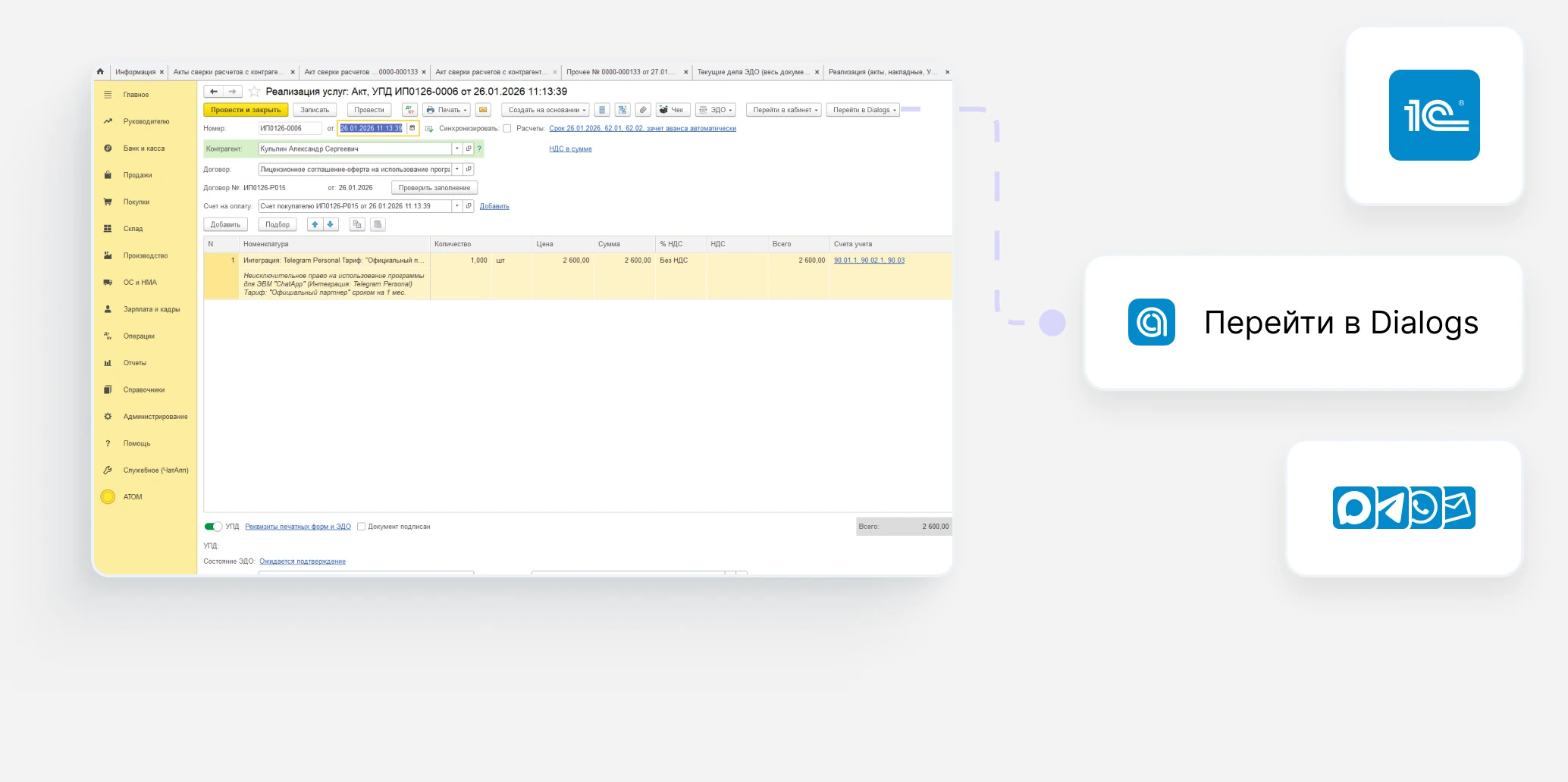1568x782 pixels.
Task: Move row up with blue arrow
Action: click(315, 224)
